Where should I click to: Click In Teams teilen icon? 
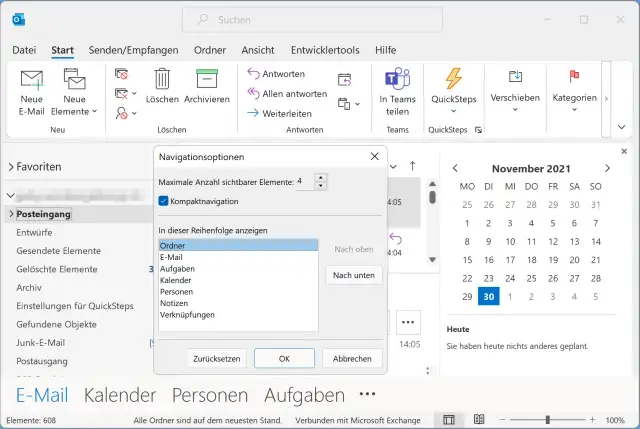(397, 78)
